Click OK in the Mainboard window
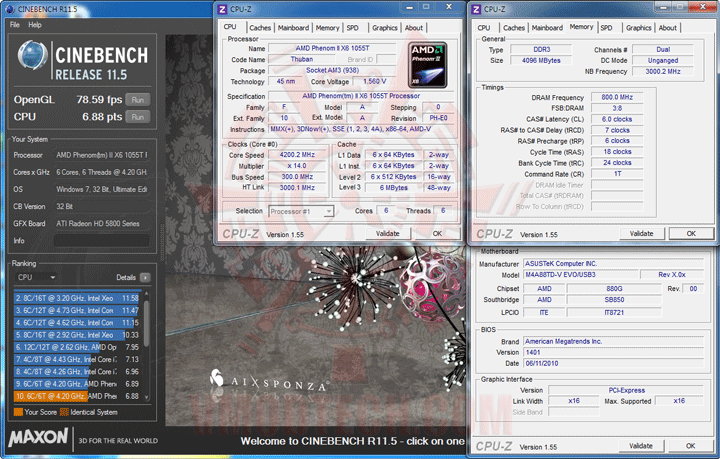The height and width of the screenshot is (459, 720). tap(690, 446)
